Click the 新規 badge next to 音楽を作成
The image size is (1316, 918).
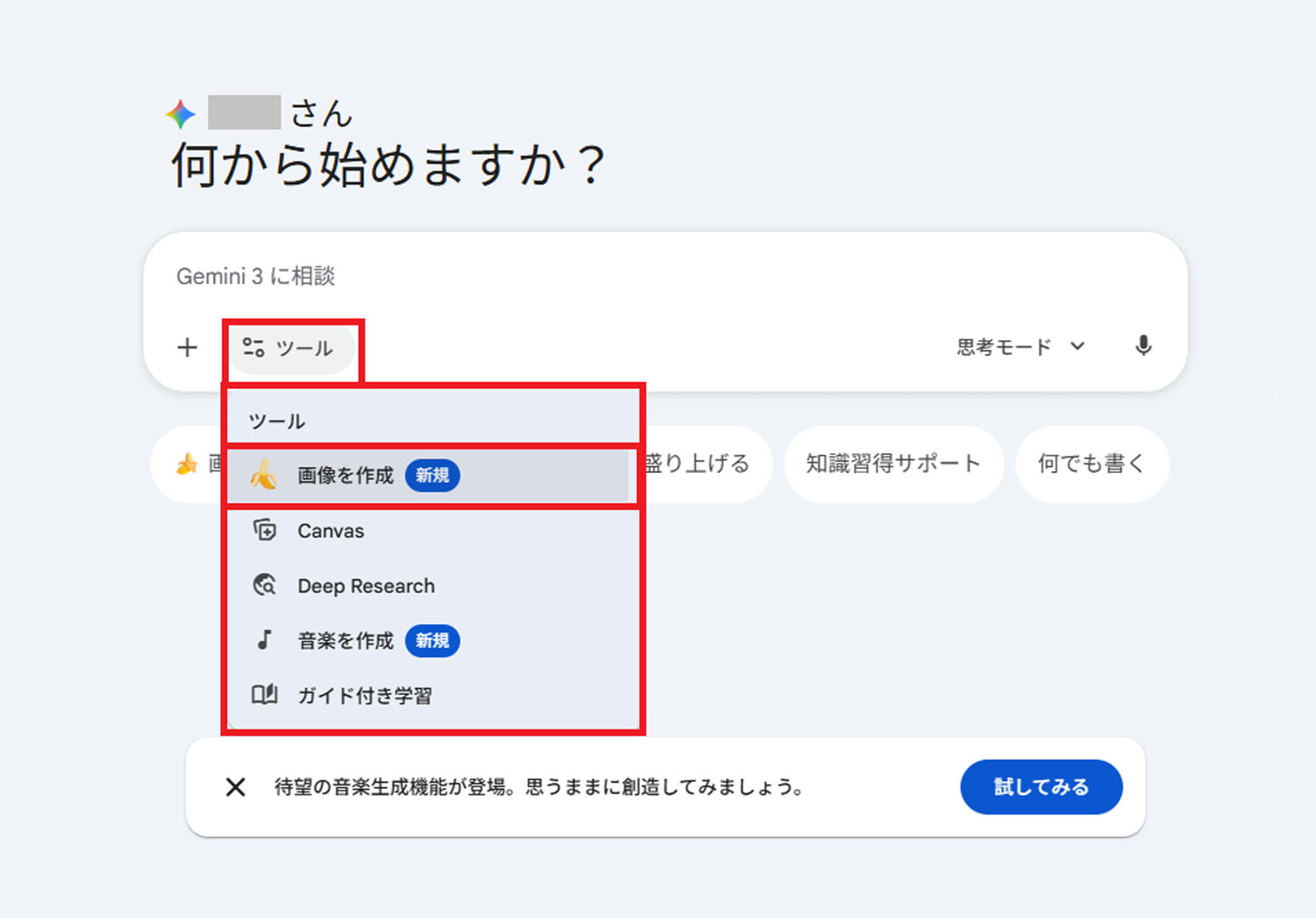tap(432, 642)
